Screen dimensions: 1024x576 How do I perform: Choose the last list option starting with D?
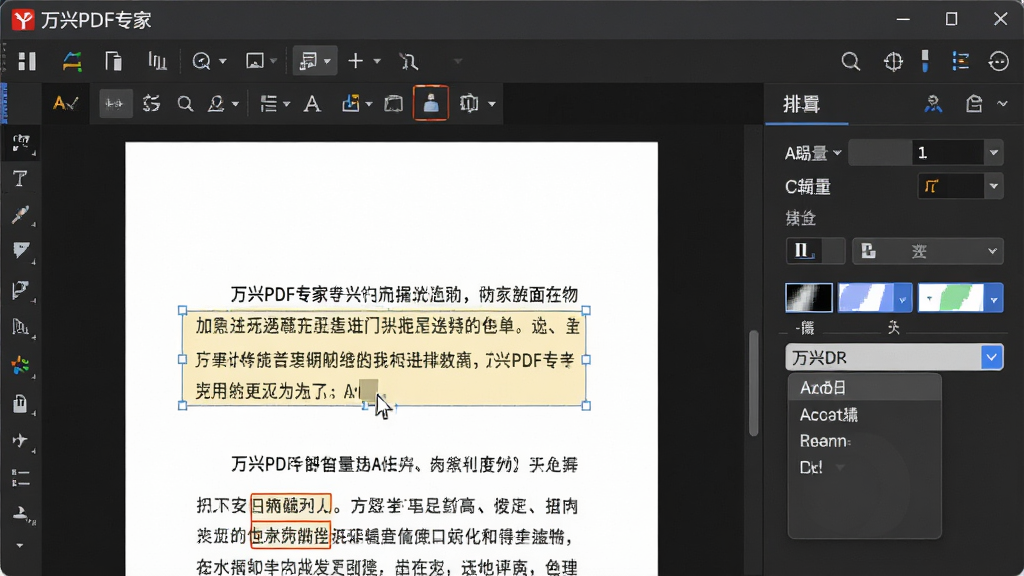click(x=864, y=468)
